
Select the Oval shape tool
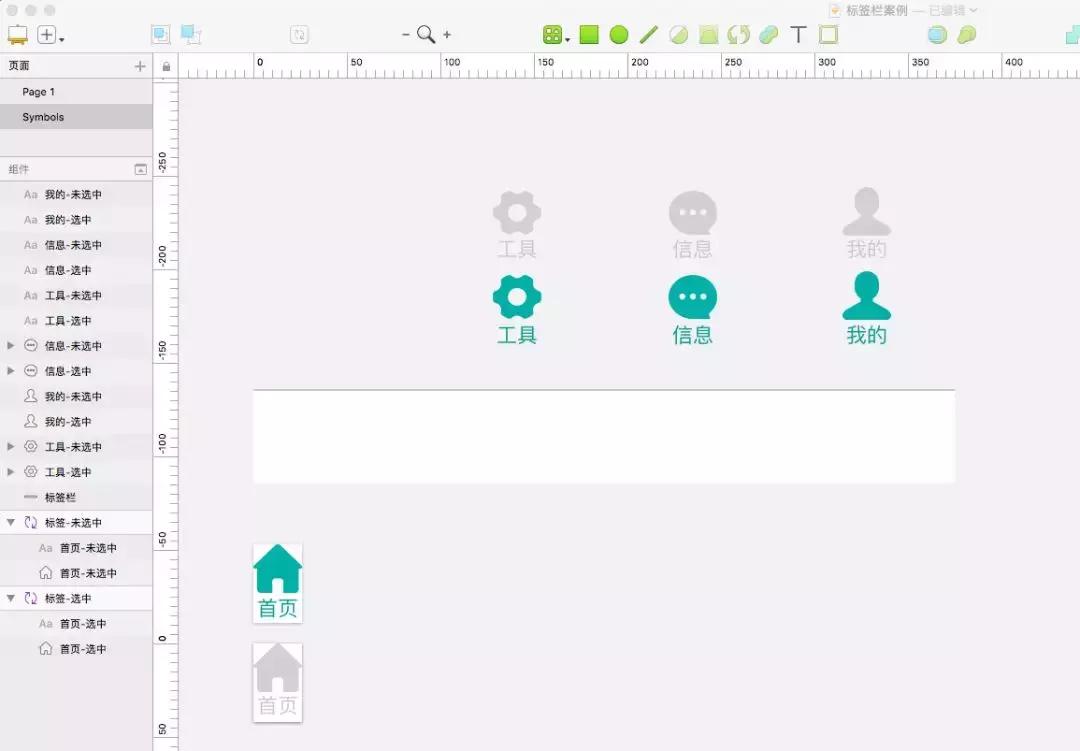[619, 35]
